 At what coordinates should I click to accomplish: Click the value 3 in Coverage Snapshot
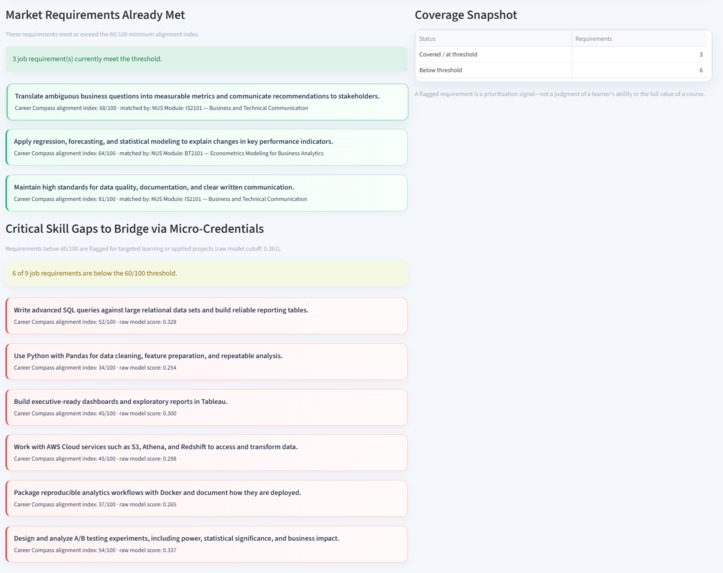(701, 54)
